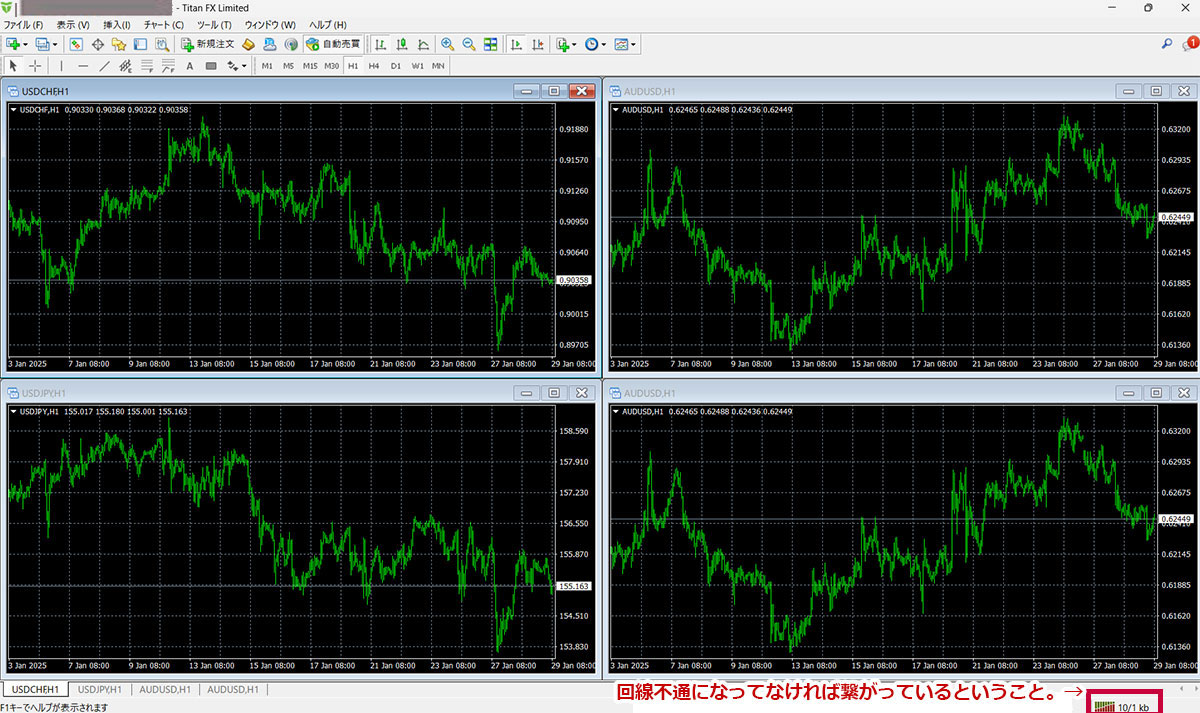Switch timeframe to H4
Image resolution: width=1200 pixels, height=713 pixels.
tap(374, 66)
